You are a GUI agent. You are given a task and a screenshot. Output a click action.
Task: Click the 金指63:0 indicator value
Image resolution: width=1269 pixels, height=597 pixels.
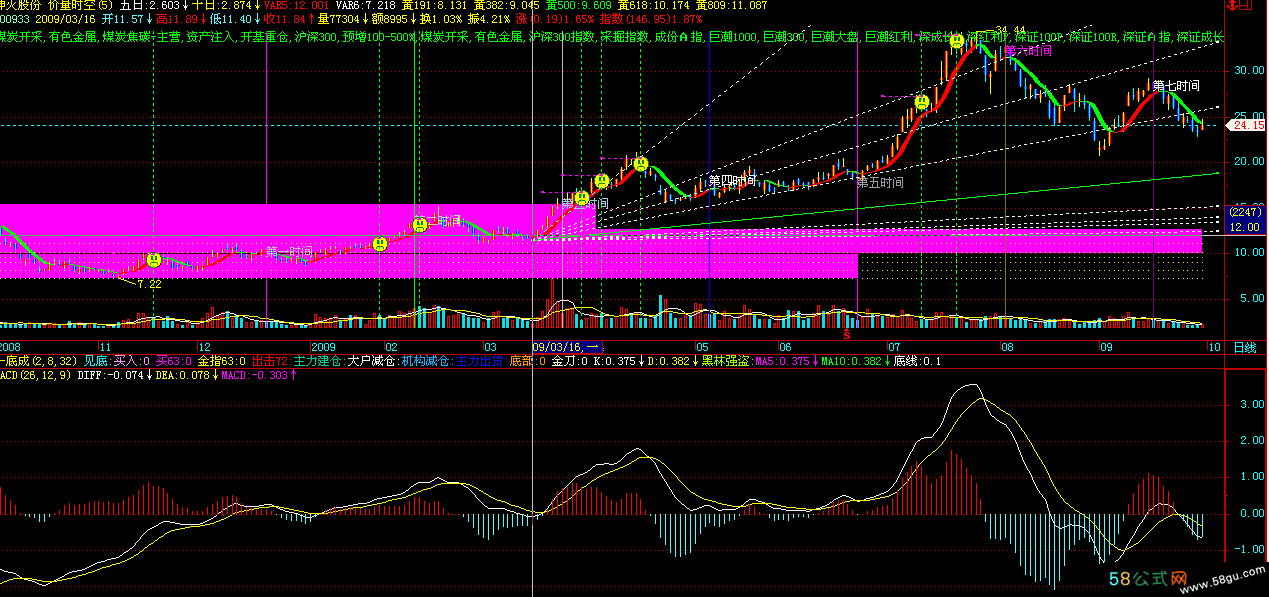221,361
